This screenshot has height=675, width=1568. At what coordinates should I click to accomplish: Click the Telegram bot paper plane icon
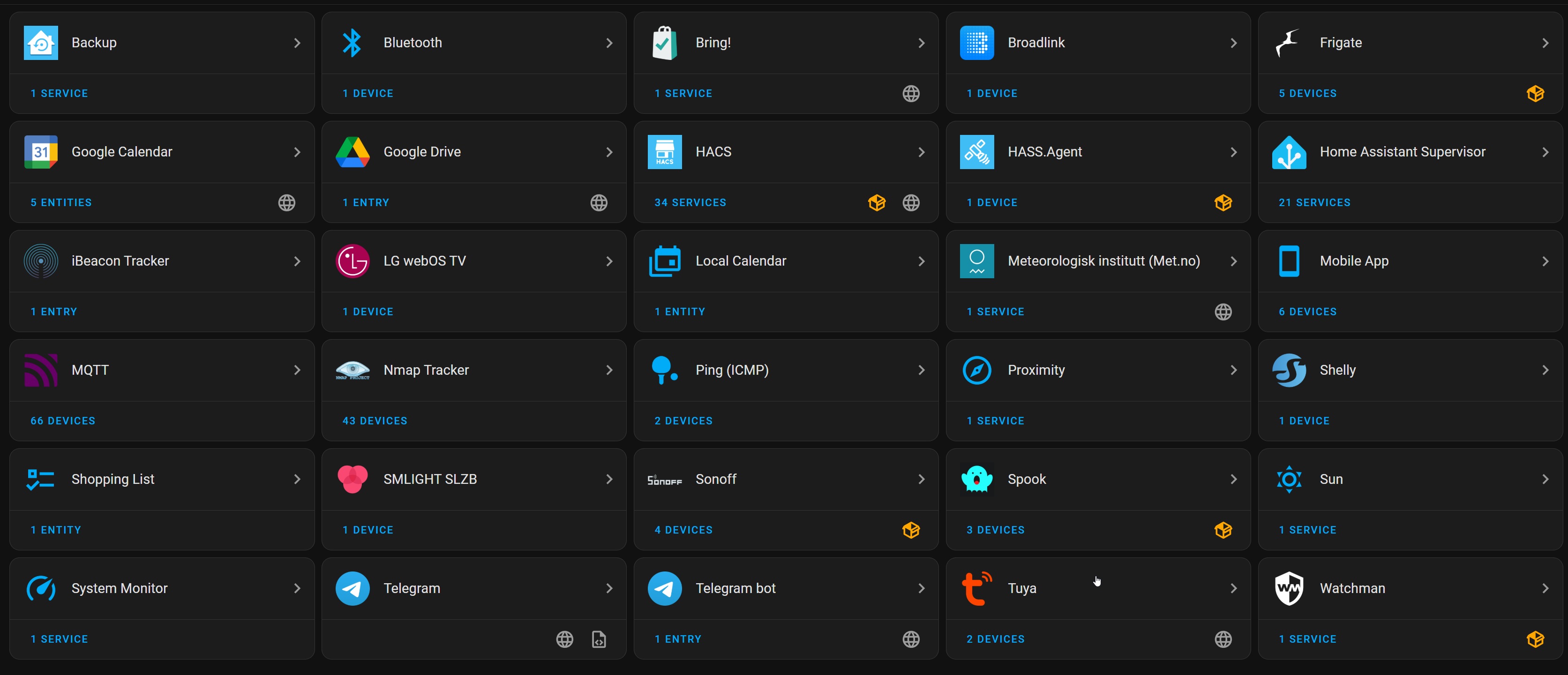665,588
